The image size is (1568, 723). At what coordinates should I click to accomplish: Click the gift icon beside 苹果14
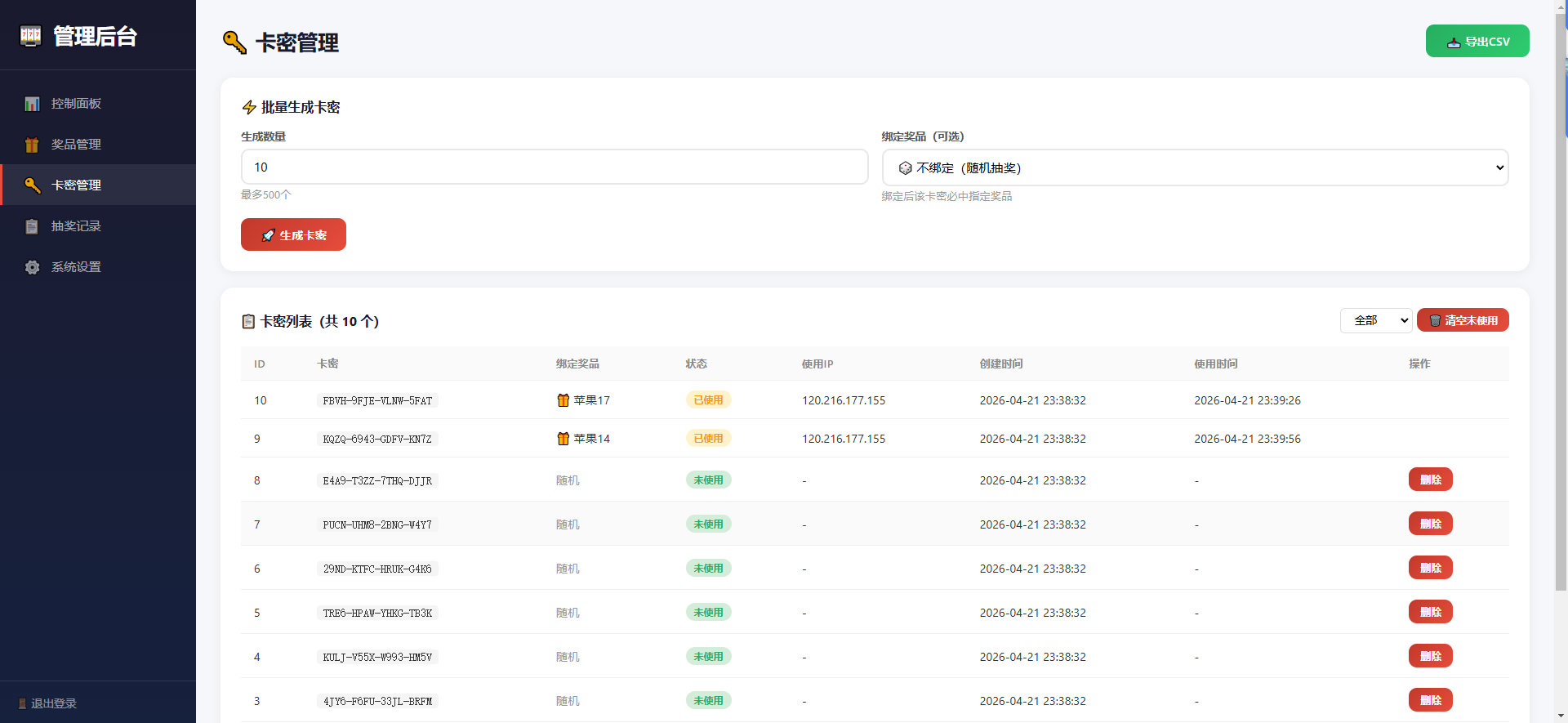563,439
